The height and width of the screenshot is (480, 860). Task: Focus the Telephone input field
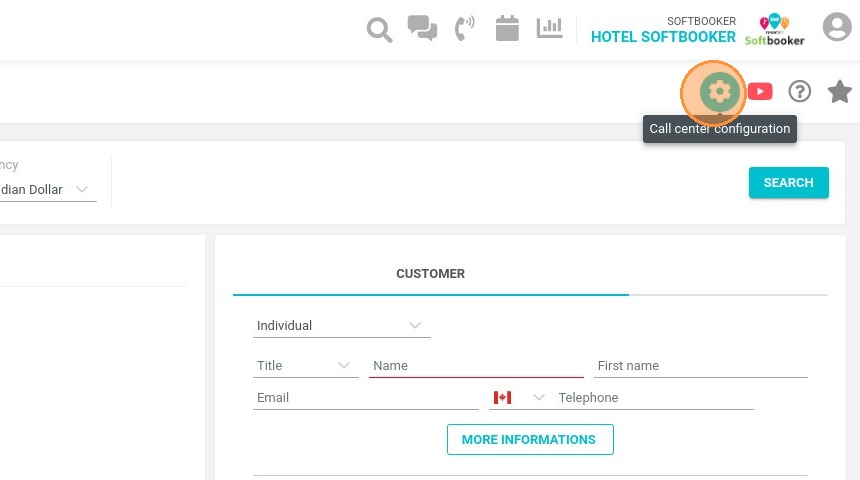pos(654,397)
